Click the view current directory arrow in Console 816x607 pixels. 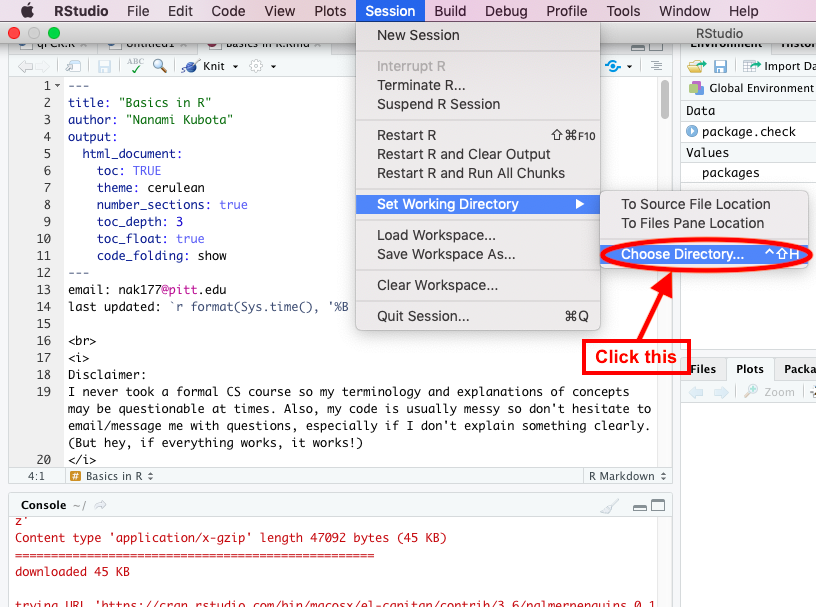(x=100, y=504)
